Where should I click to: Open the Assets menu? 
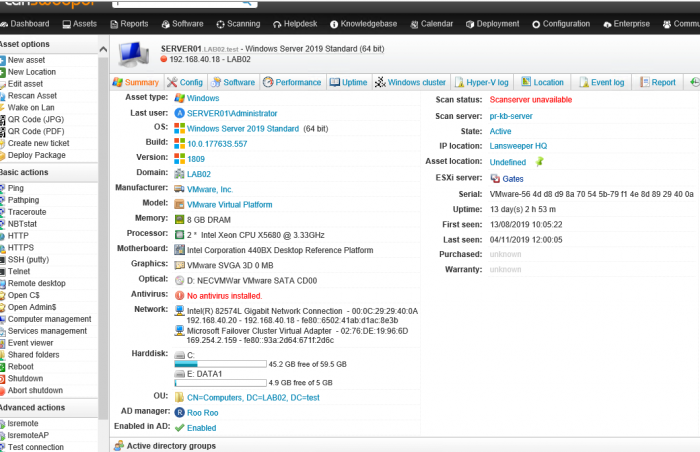coord(79,24)
